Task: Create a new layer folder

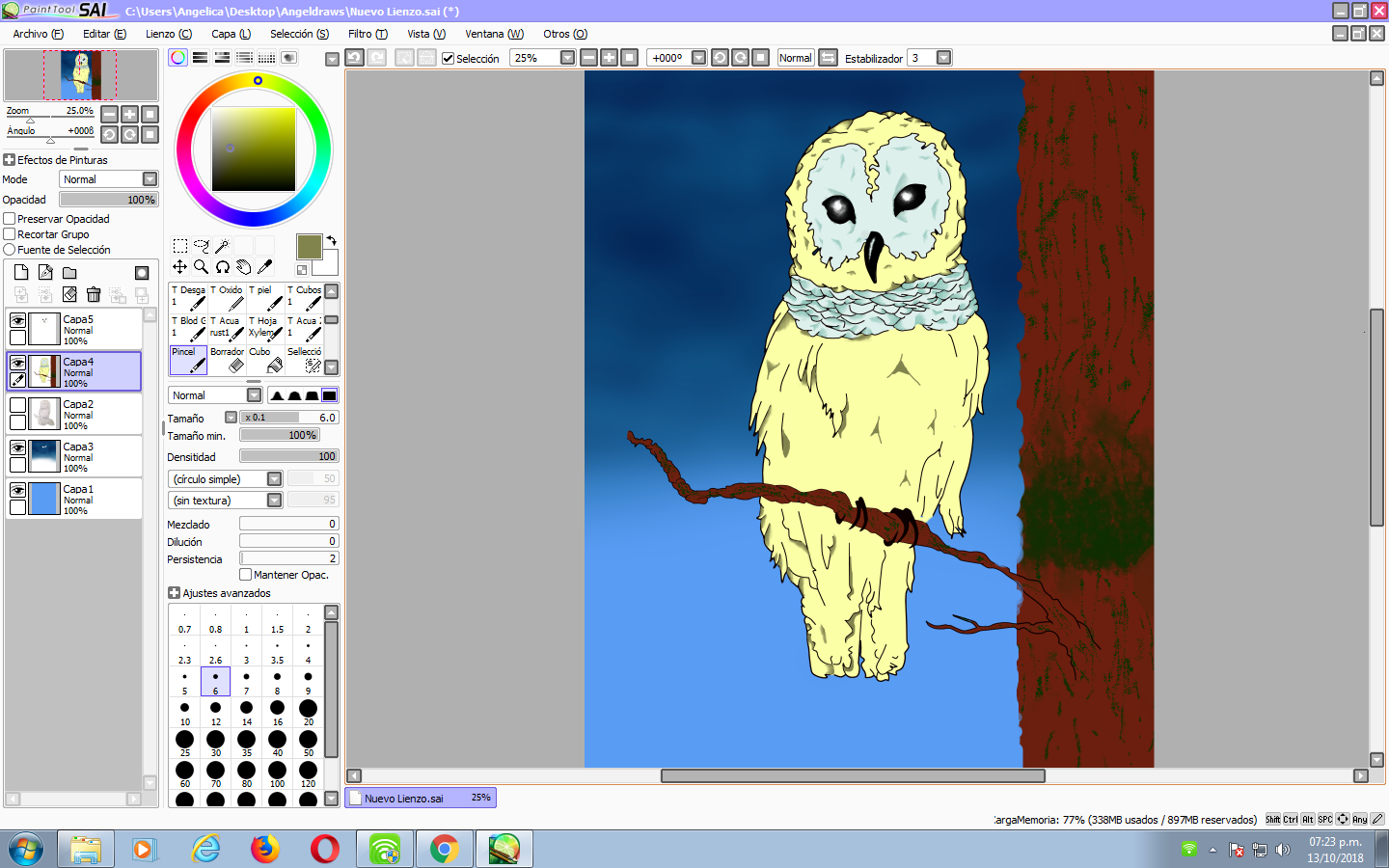Action: (69, 273)
